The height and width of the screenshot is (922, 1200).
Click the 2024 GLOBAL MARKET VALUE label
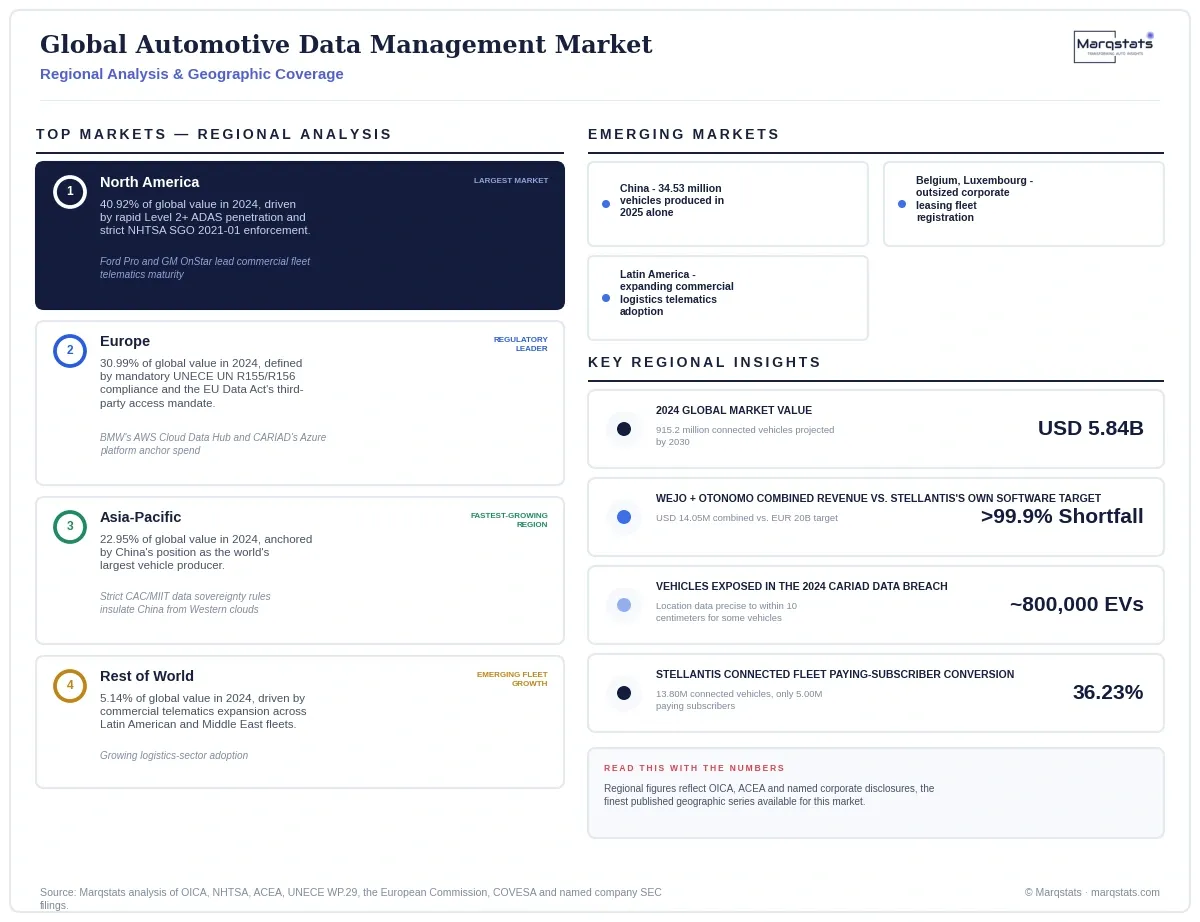pos(734,410)
